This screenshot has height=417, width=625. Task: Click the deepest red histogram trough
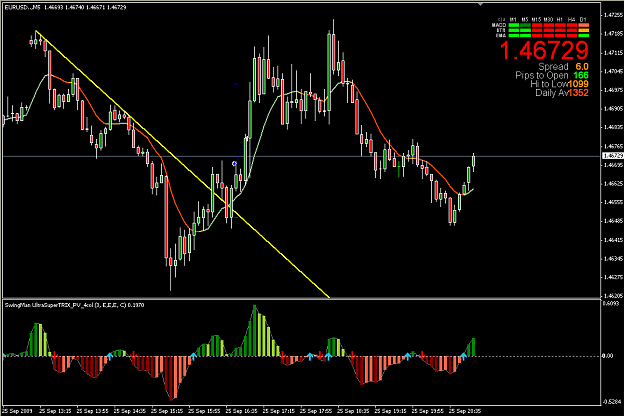171,378
